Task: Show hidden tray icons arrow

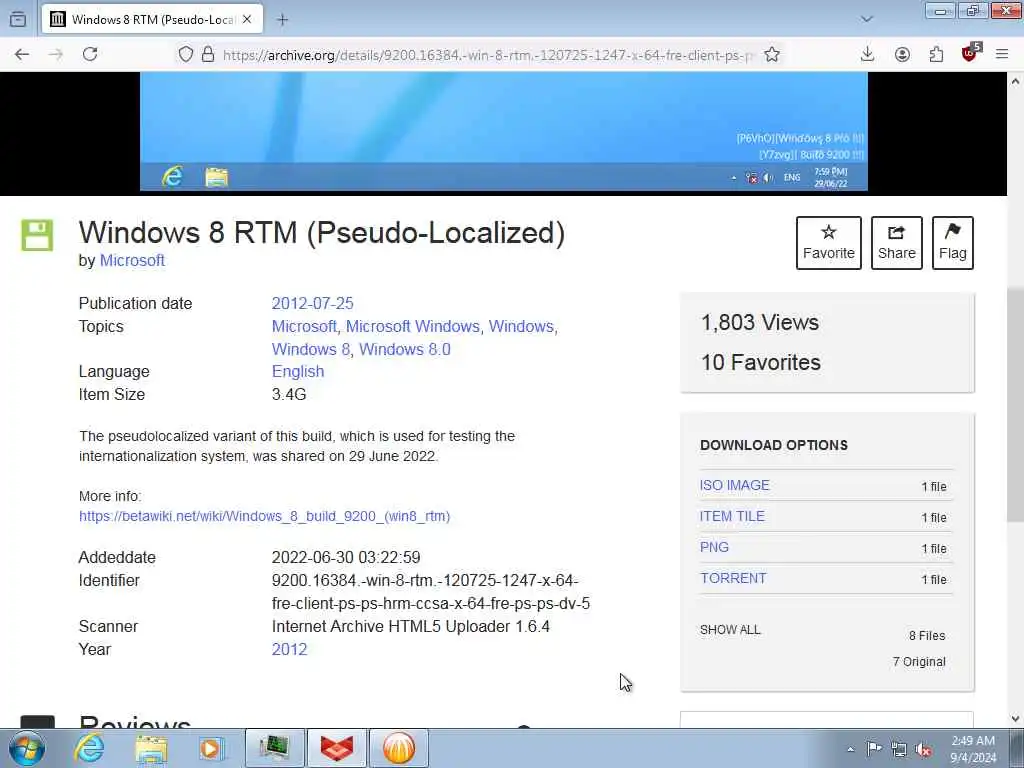Action: [x=850, y=749]
